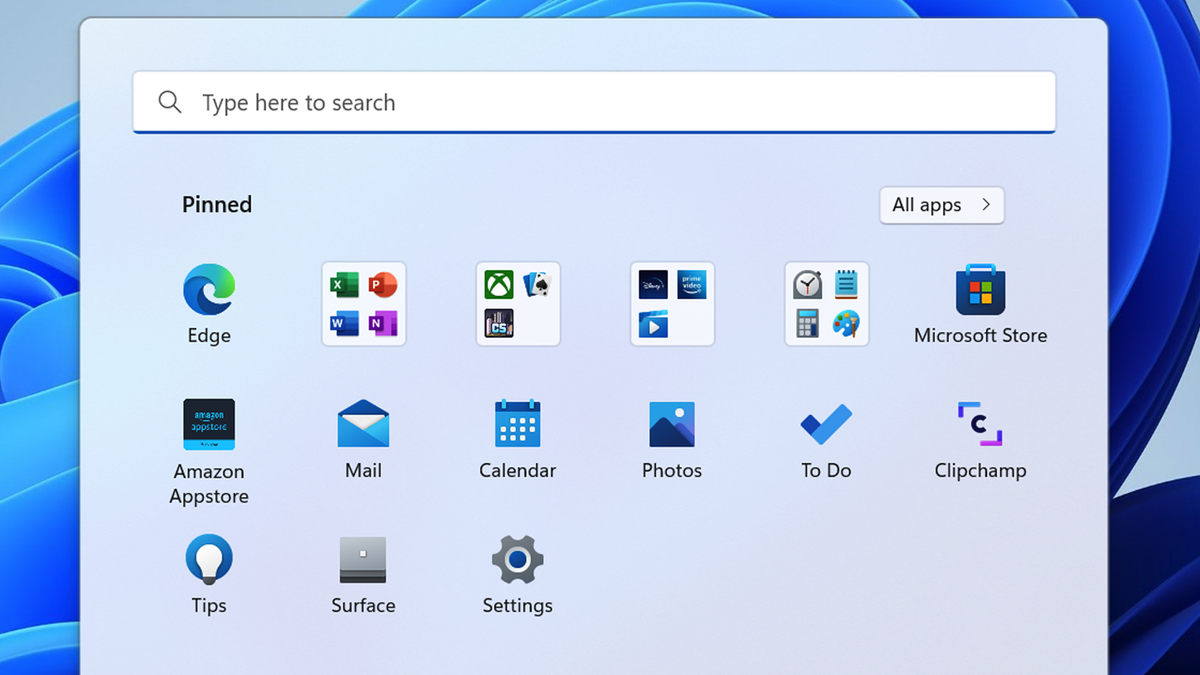
Task: Click the Excel icon in the Office folder
Action: coord(344,286)
